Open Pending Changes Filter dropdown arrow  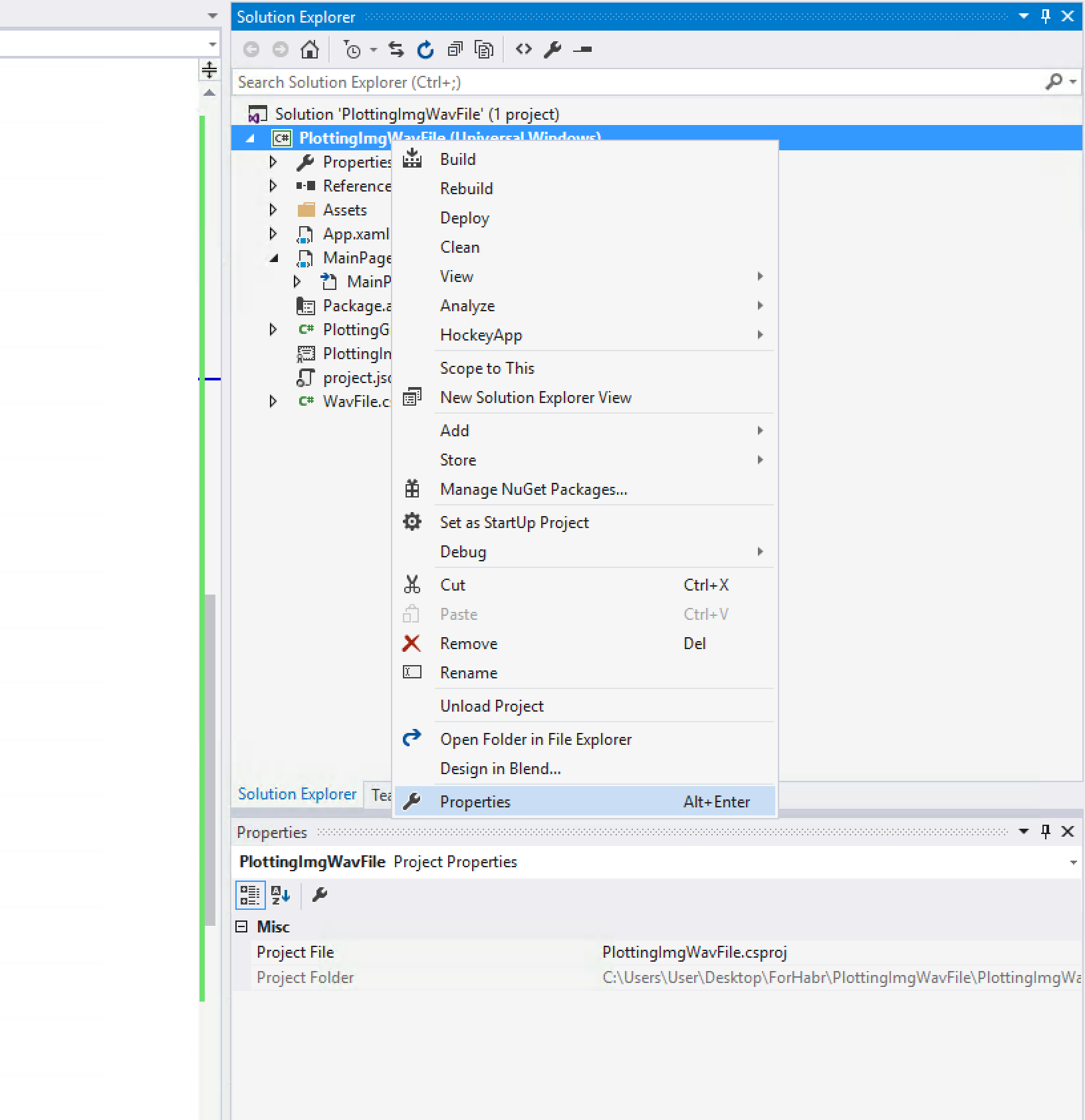[373, 49]
